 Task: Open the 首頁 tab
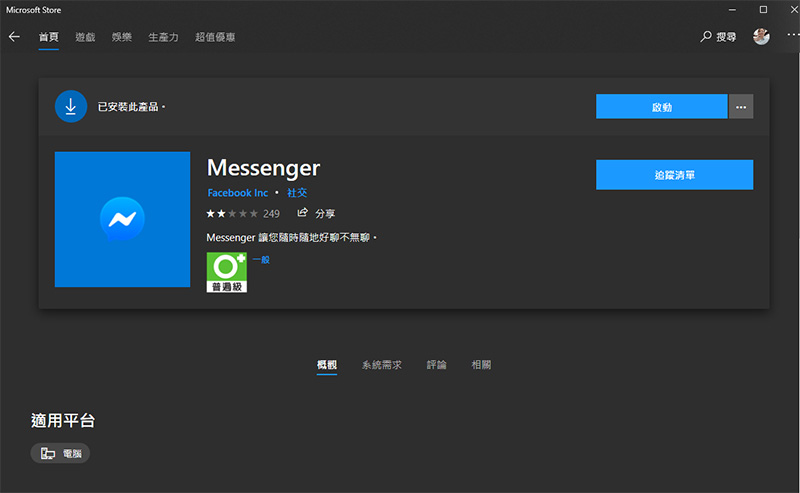(x=48, y=37)
